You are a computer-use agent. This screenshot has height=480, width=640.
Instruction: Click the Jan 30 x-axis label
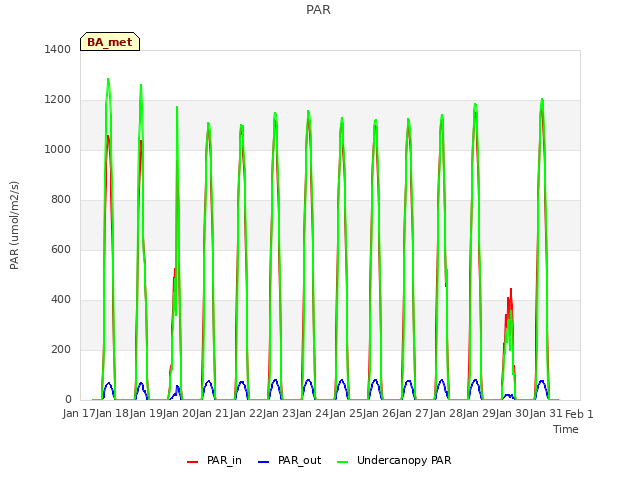tap(512, 414)
